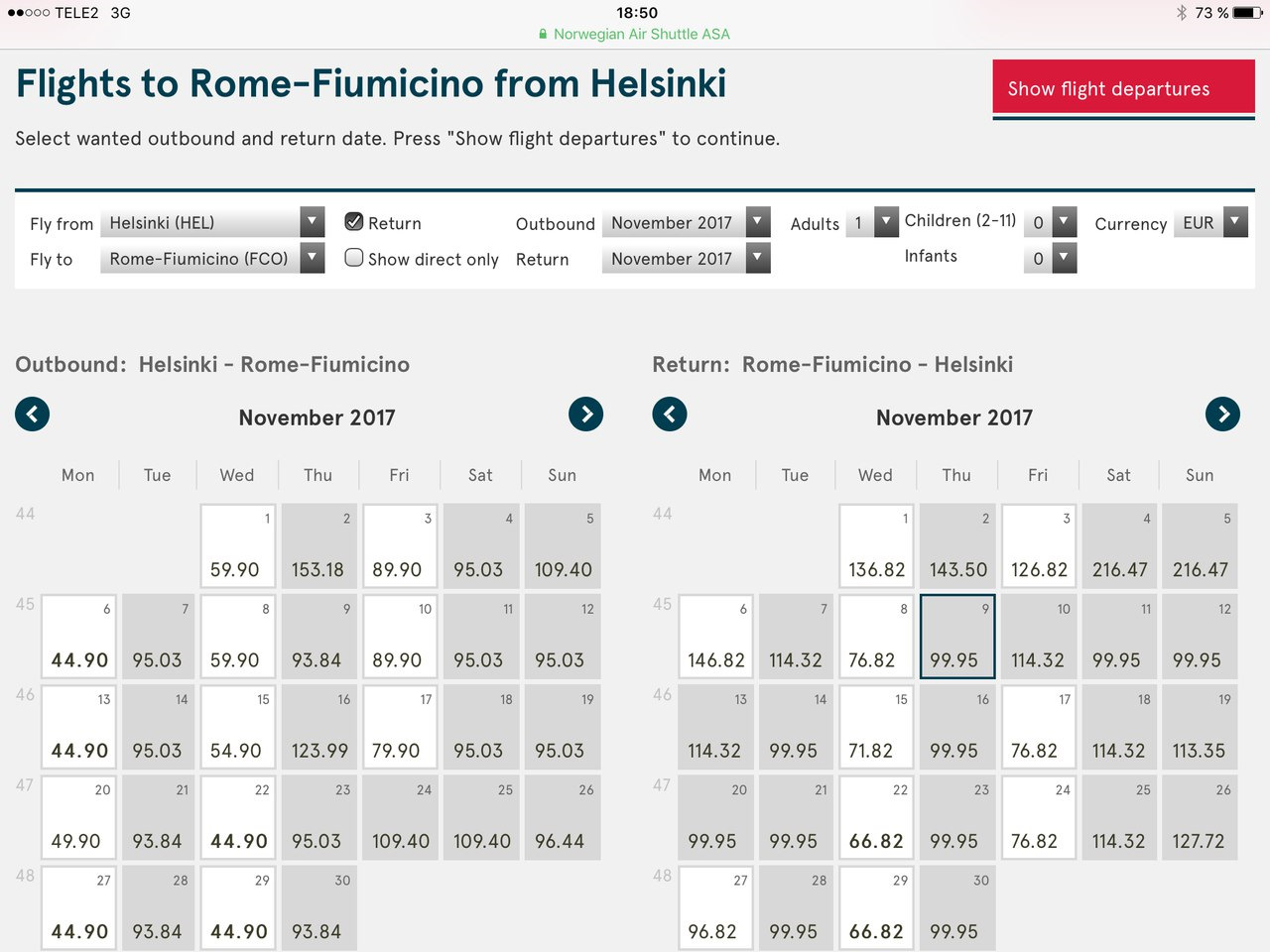This screenshot has height=952, width=1270.
Task: Select outbound 10 November at 89.90
Action: click(x=400, y=636)
